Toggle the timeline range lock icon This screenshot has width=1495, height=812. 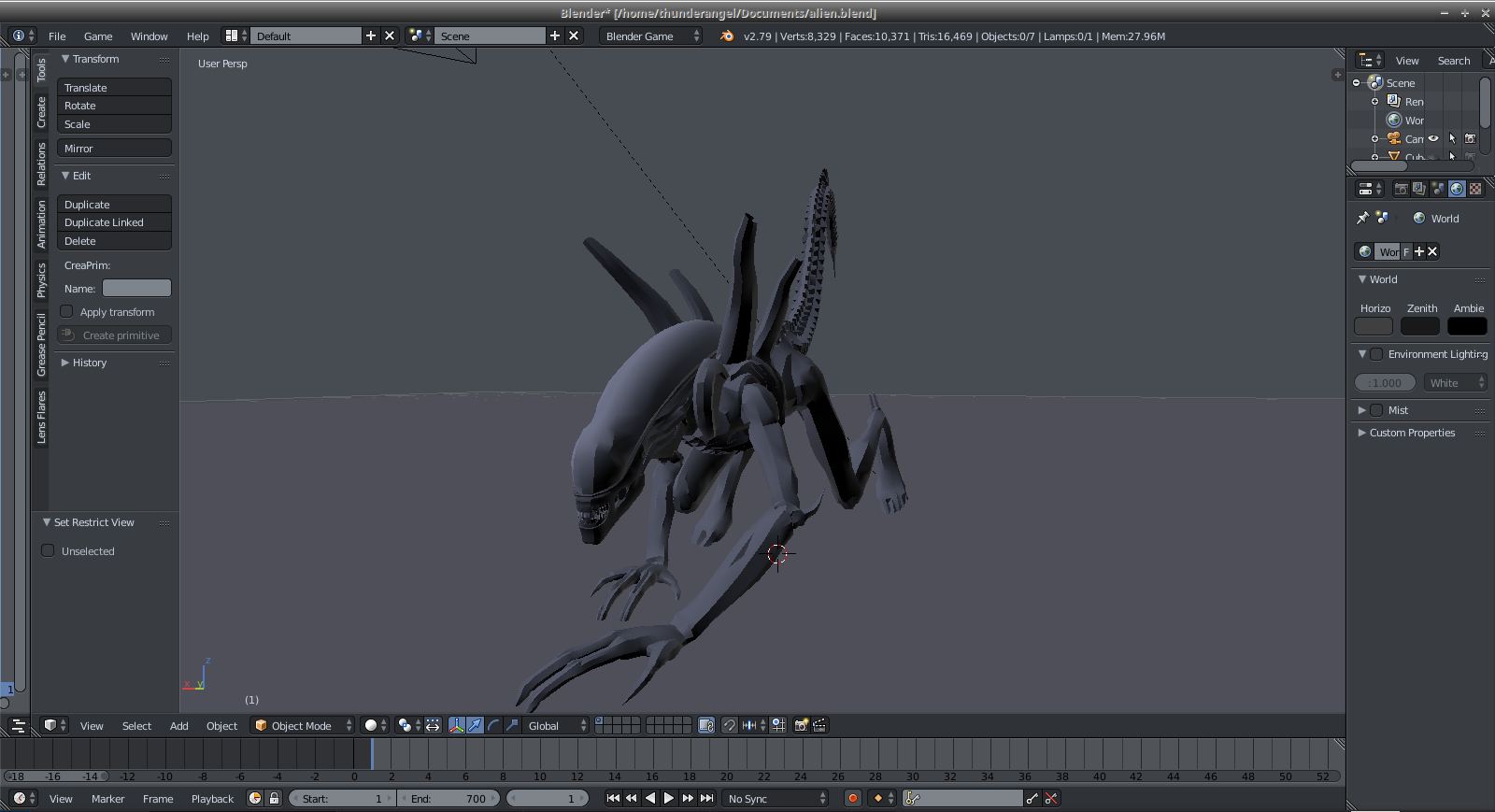pos(274,798)
